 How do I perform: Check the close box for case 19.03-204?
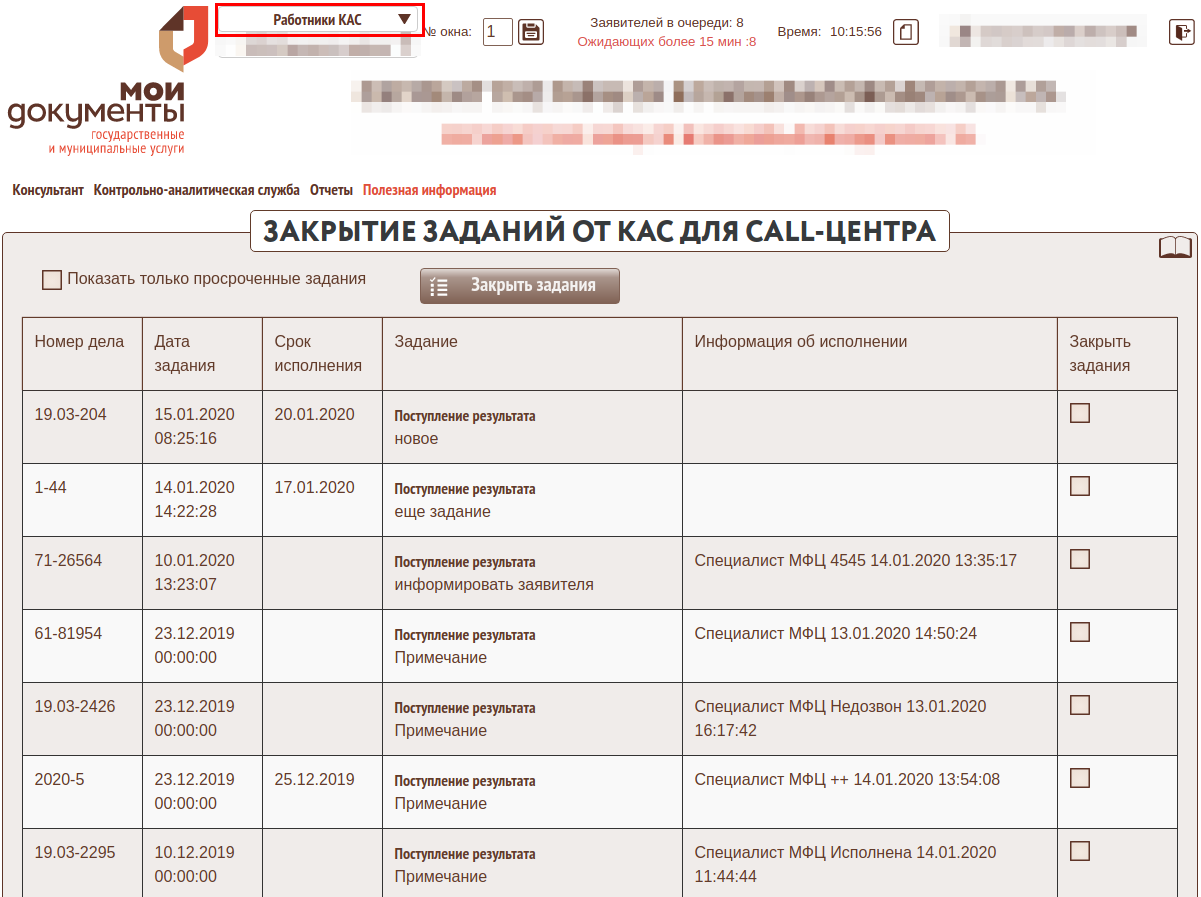[x=1080, y=413]
